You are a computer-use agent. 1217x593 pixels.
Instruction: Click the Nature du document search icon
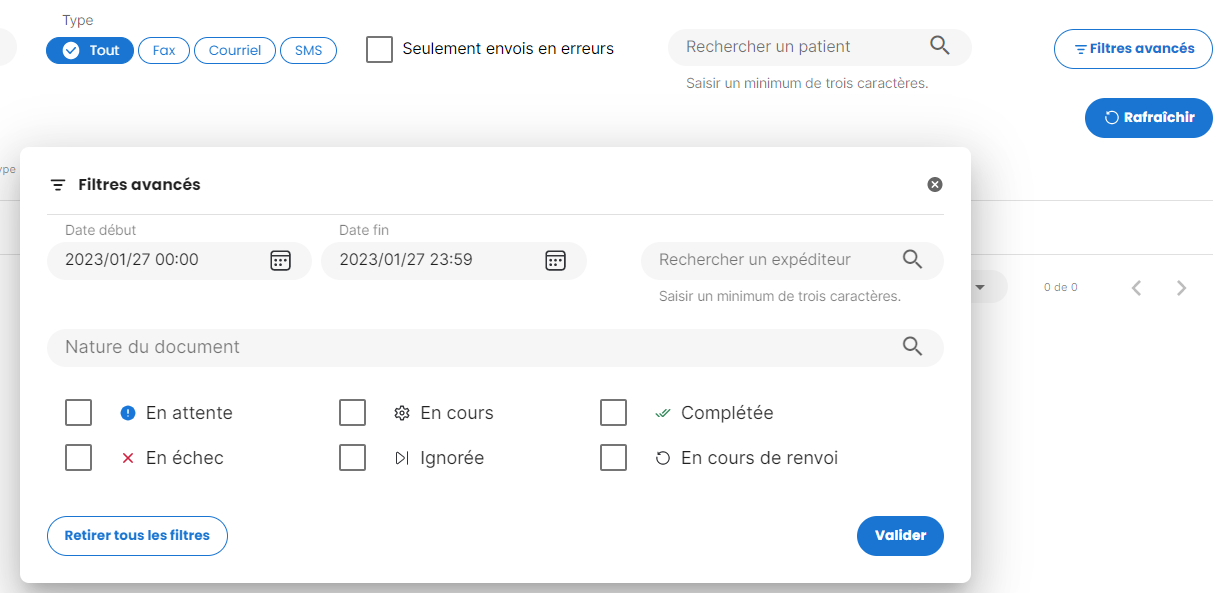[x=912, y=347]
